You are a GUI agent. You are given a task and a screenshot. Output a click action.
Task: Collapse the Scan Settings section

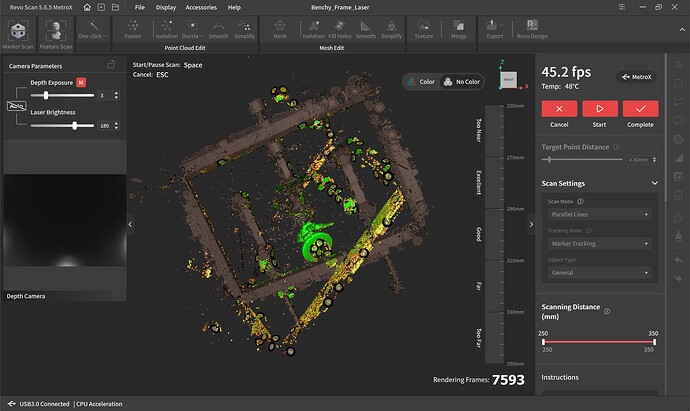tap(655, 183)
